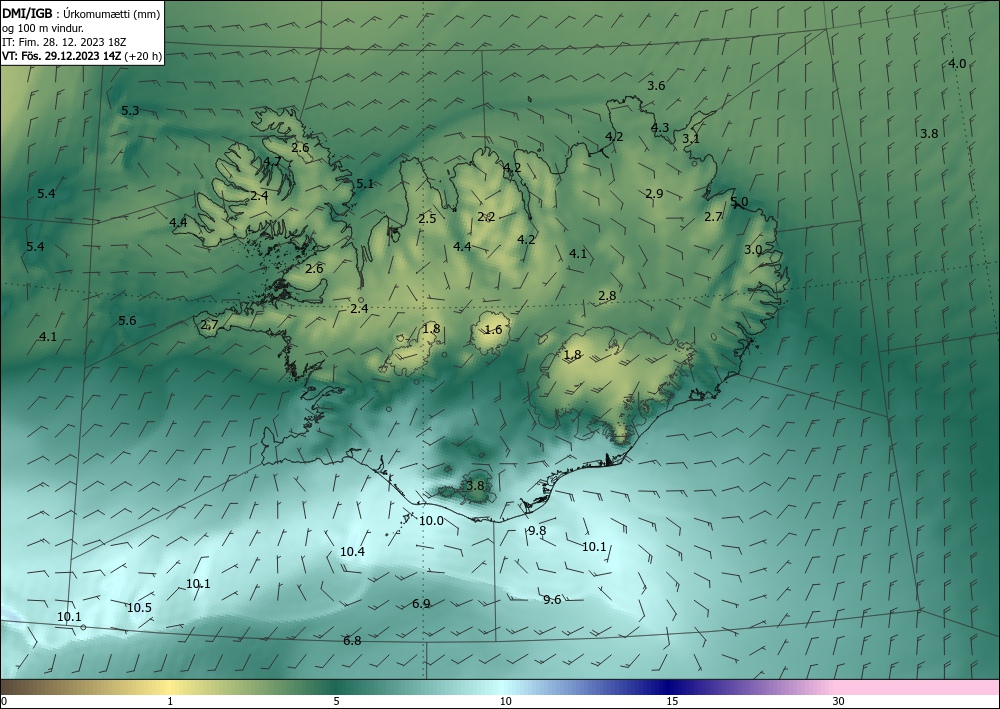Click the color scale label 0
This screenshot has height=709, width=1000.
pyautogui.click(x=4, y=702)
